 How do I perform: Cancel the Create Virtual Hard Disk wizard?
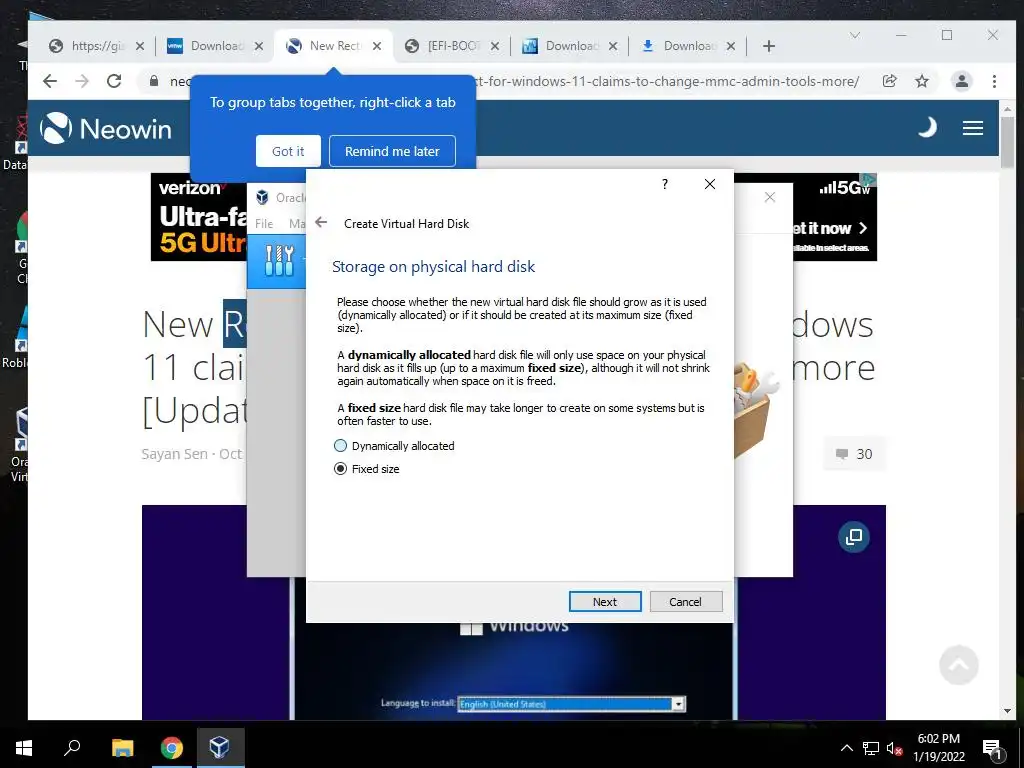point(686,601)
